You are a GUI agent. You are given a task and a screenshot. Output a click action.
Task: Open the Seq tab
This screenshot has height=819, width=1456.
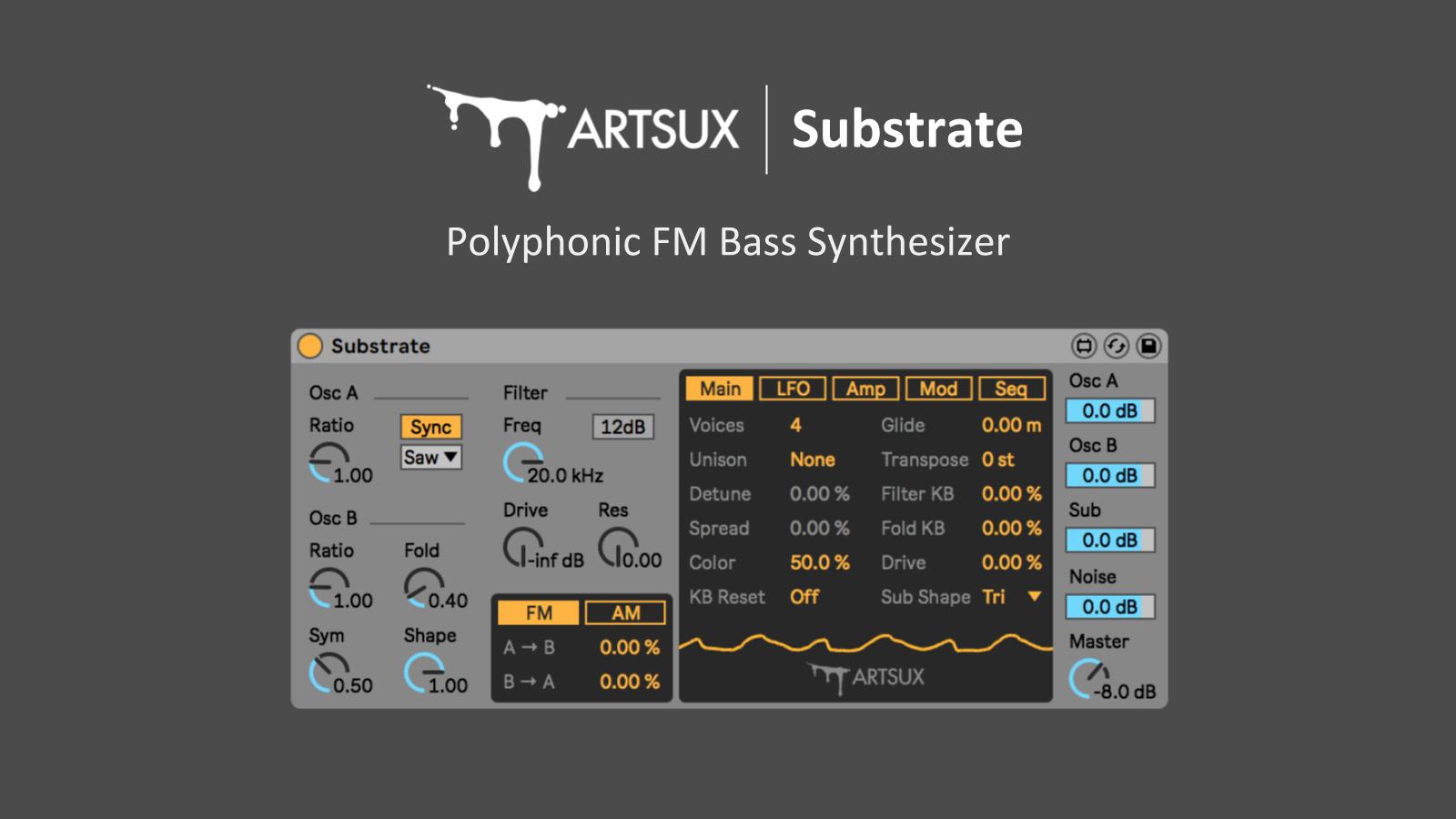click(x=1010, y=389)
